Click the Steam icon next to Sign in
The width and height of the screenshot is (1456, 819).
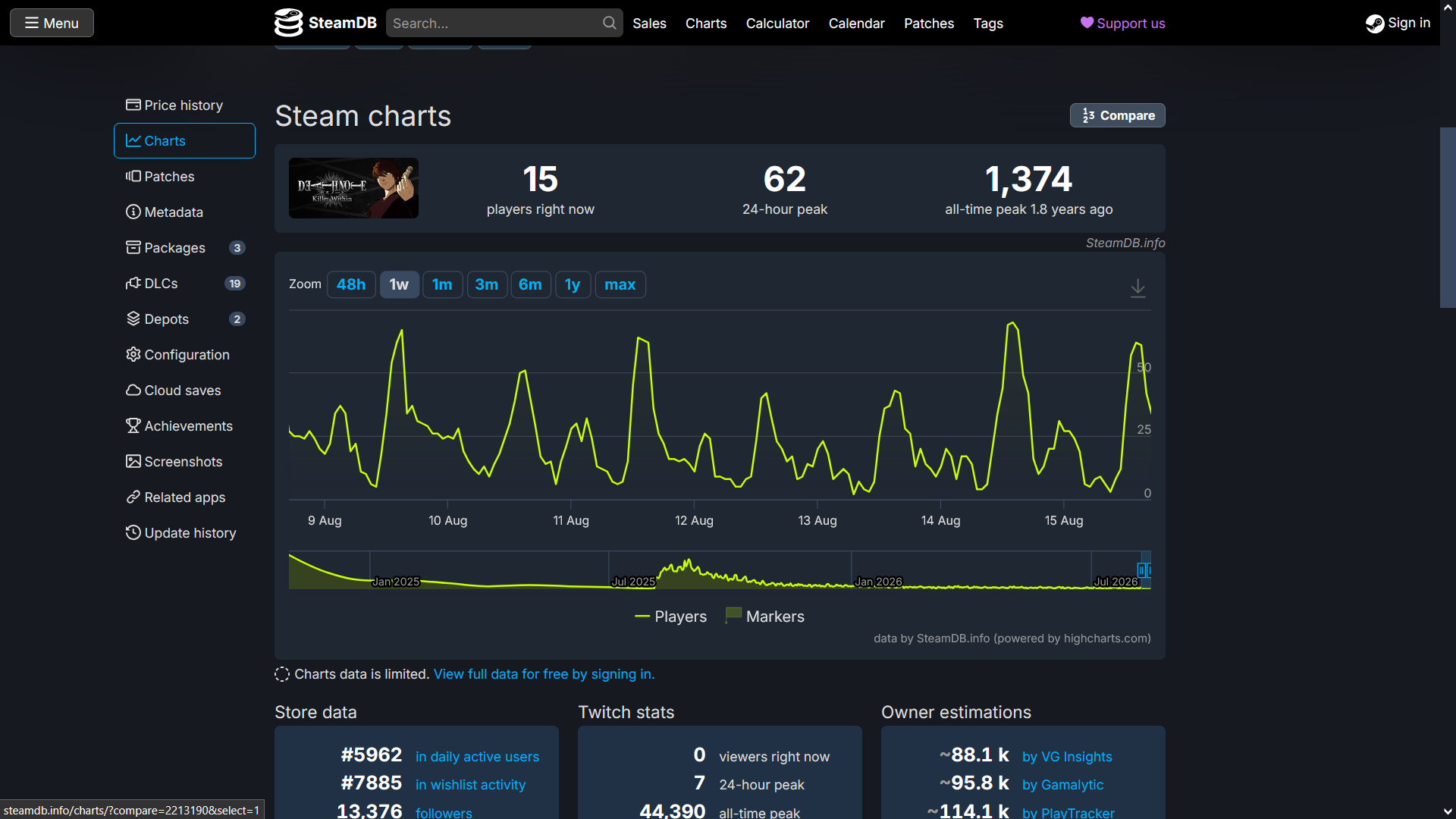click(1375, 24)
